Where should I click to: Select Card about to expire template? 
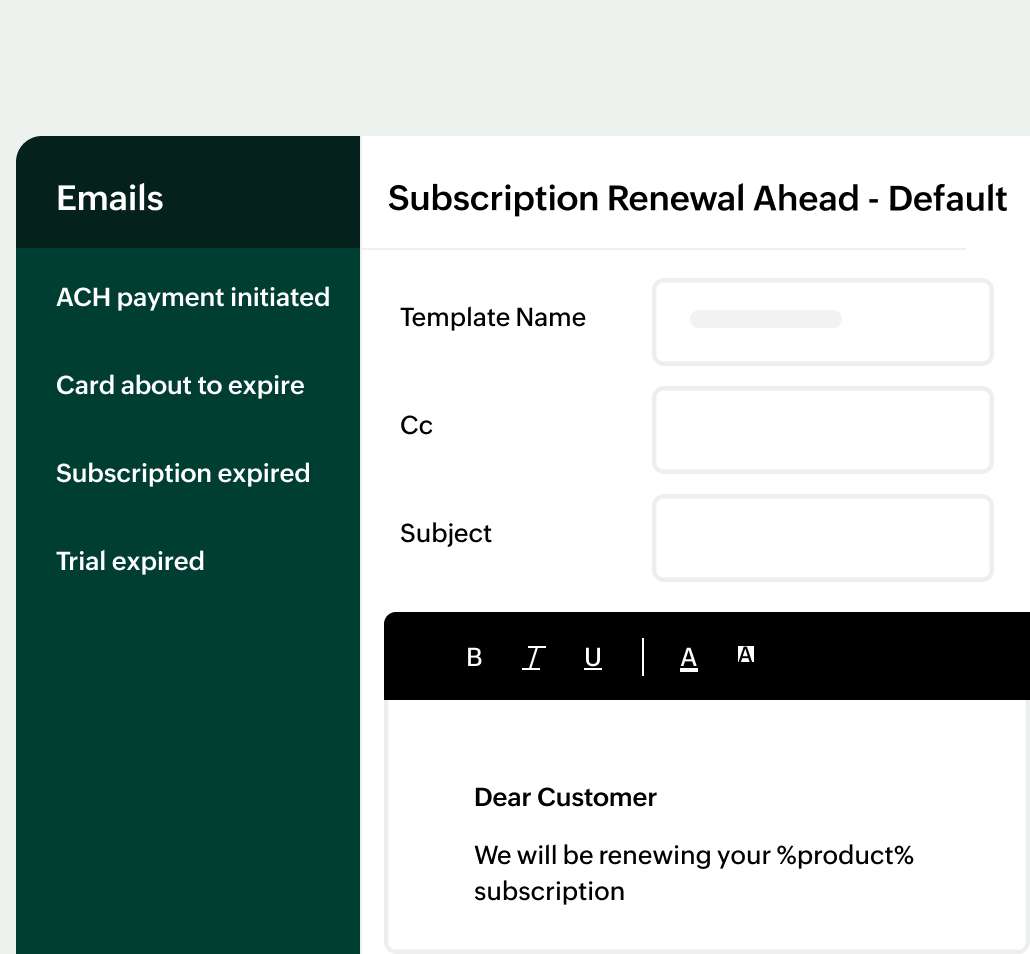tap(180, 385)
